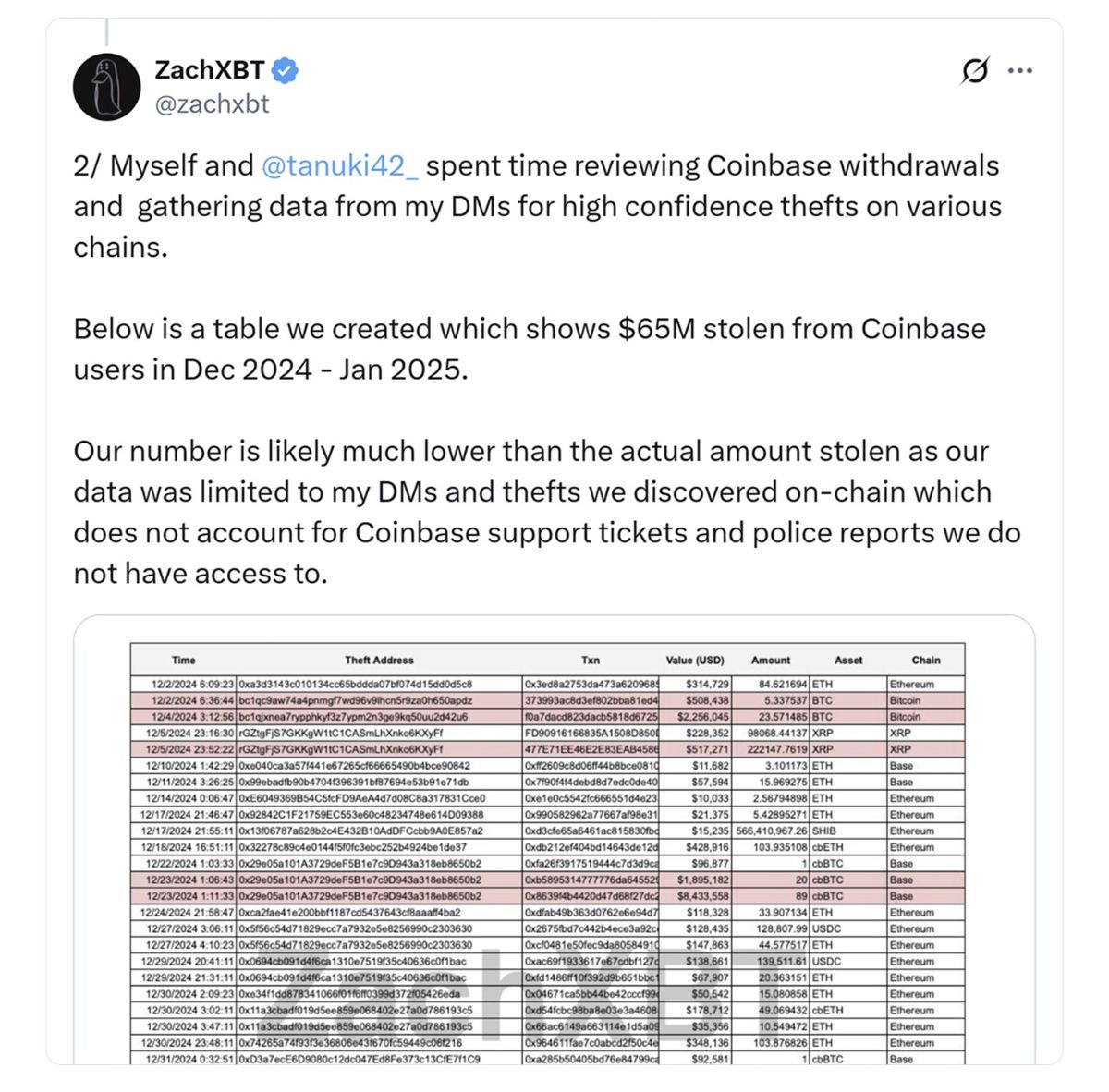Click the SHIB asset cell
This screenshot has width=1109, height=1092.
[824, 831]
